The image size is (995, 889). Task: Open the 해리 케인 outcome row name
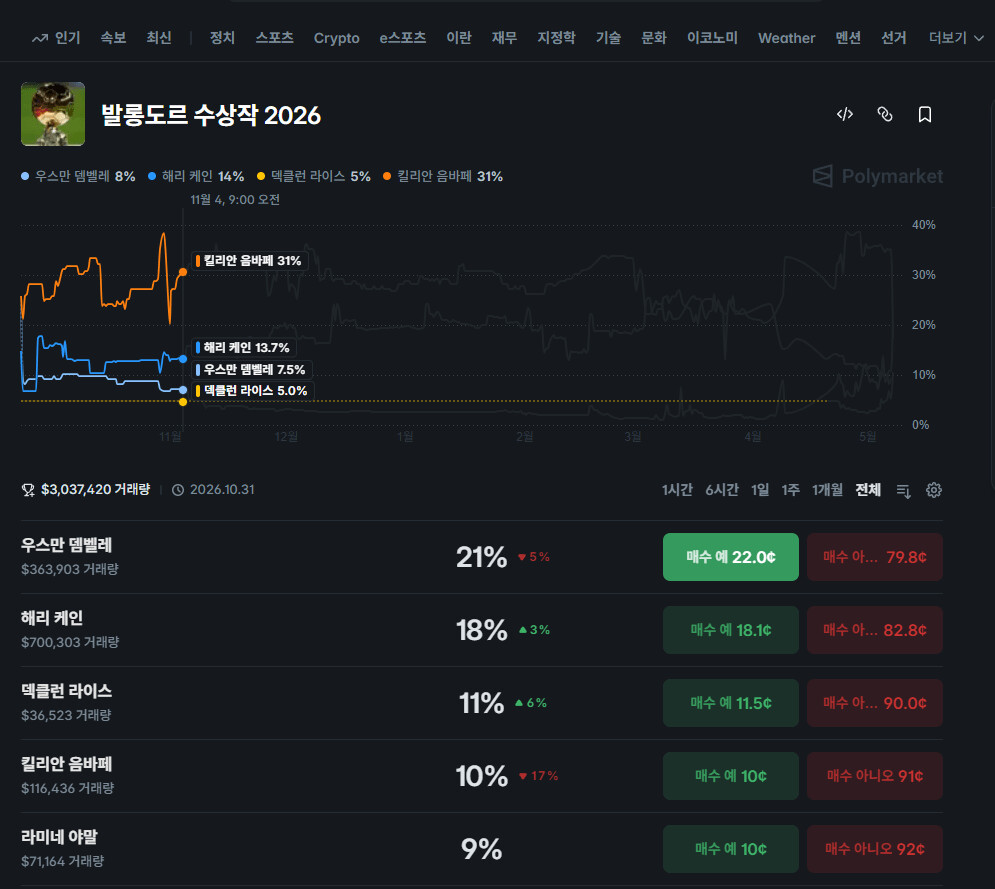pyautogui.click(x=52, y=618)
